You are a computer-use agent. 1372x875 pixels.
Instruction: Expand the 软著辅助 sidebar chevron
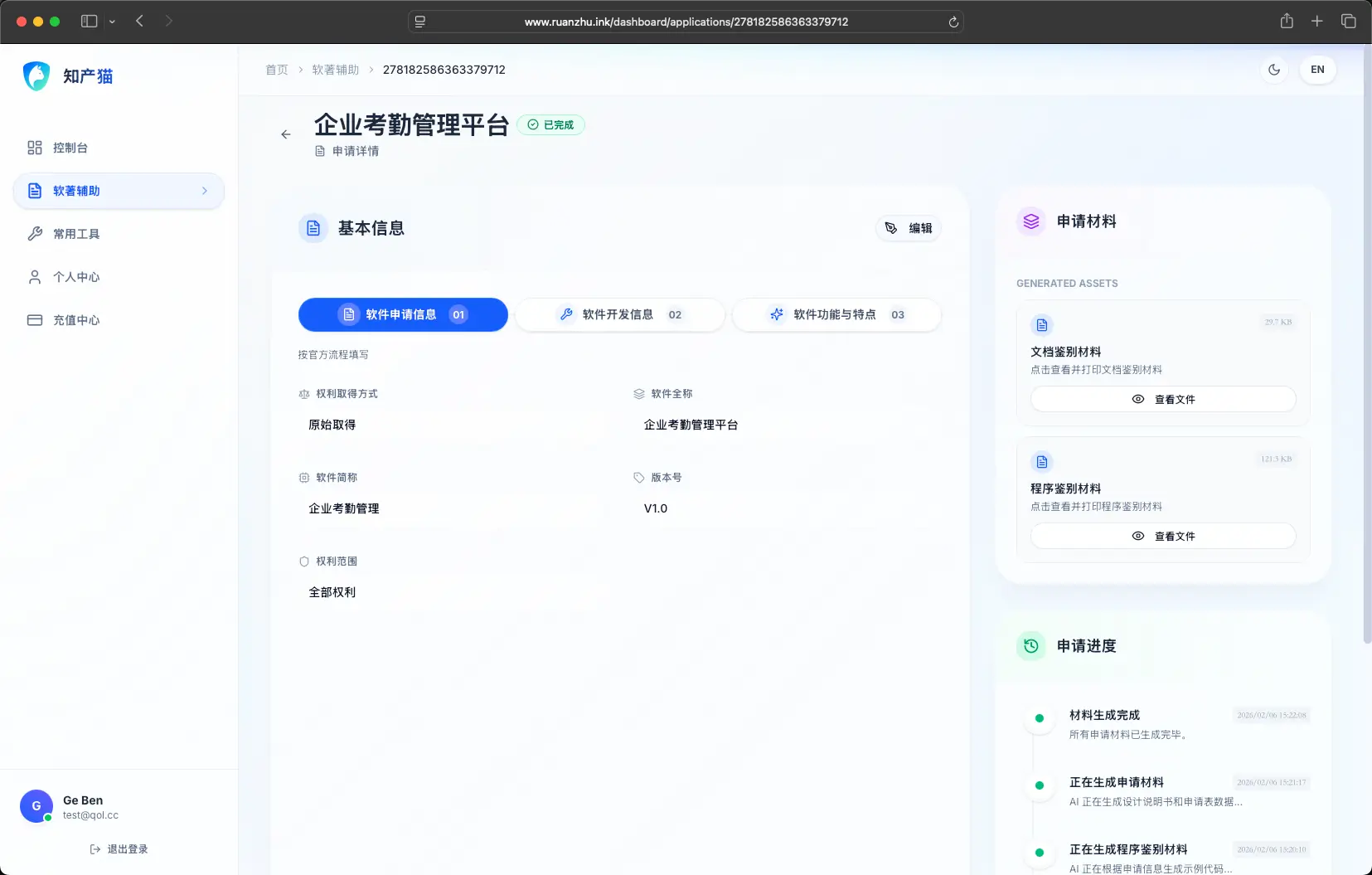tap(205, 191)
